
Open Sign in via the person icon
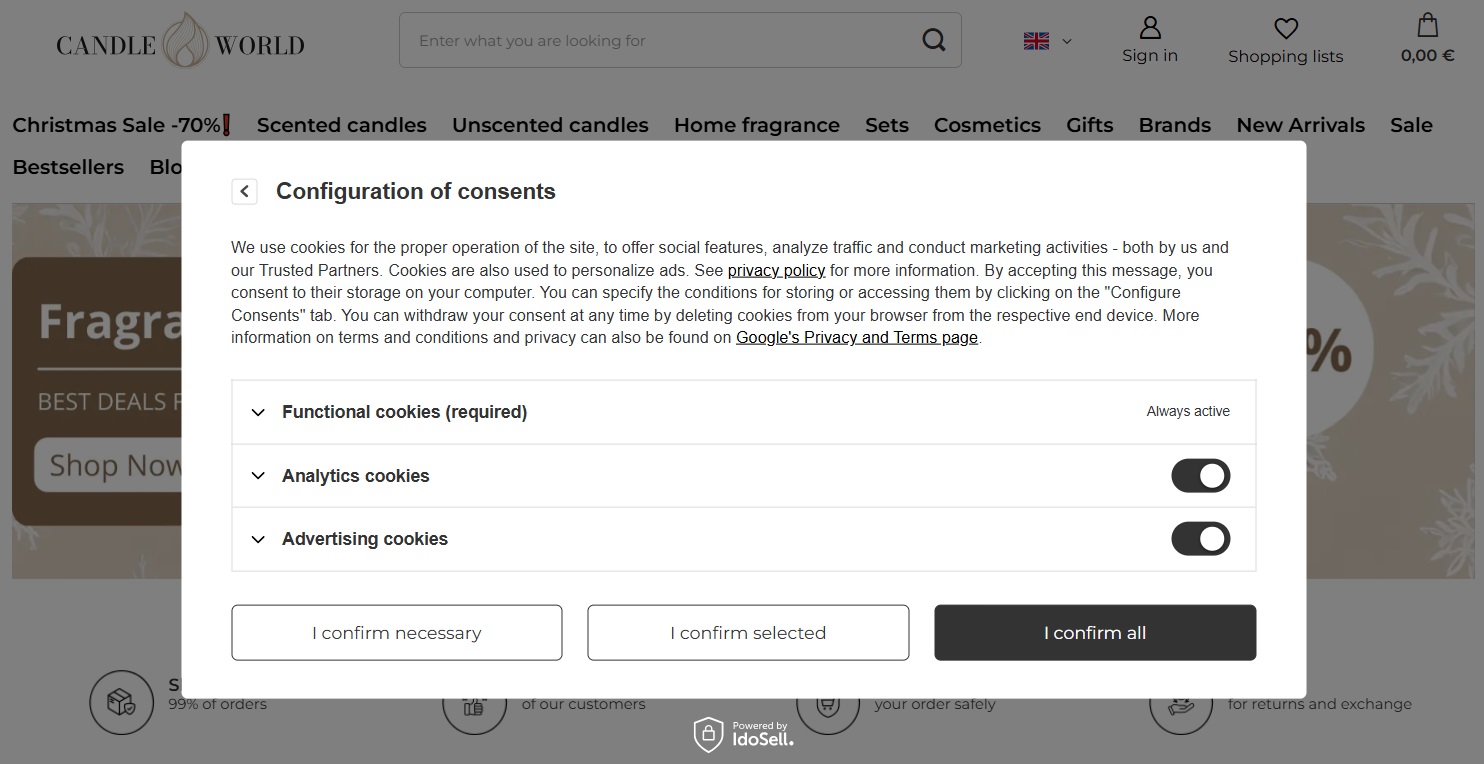(x=1148, y=40)
